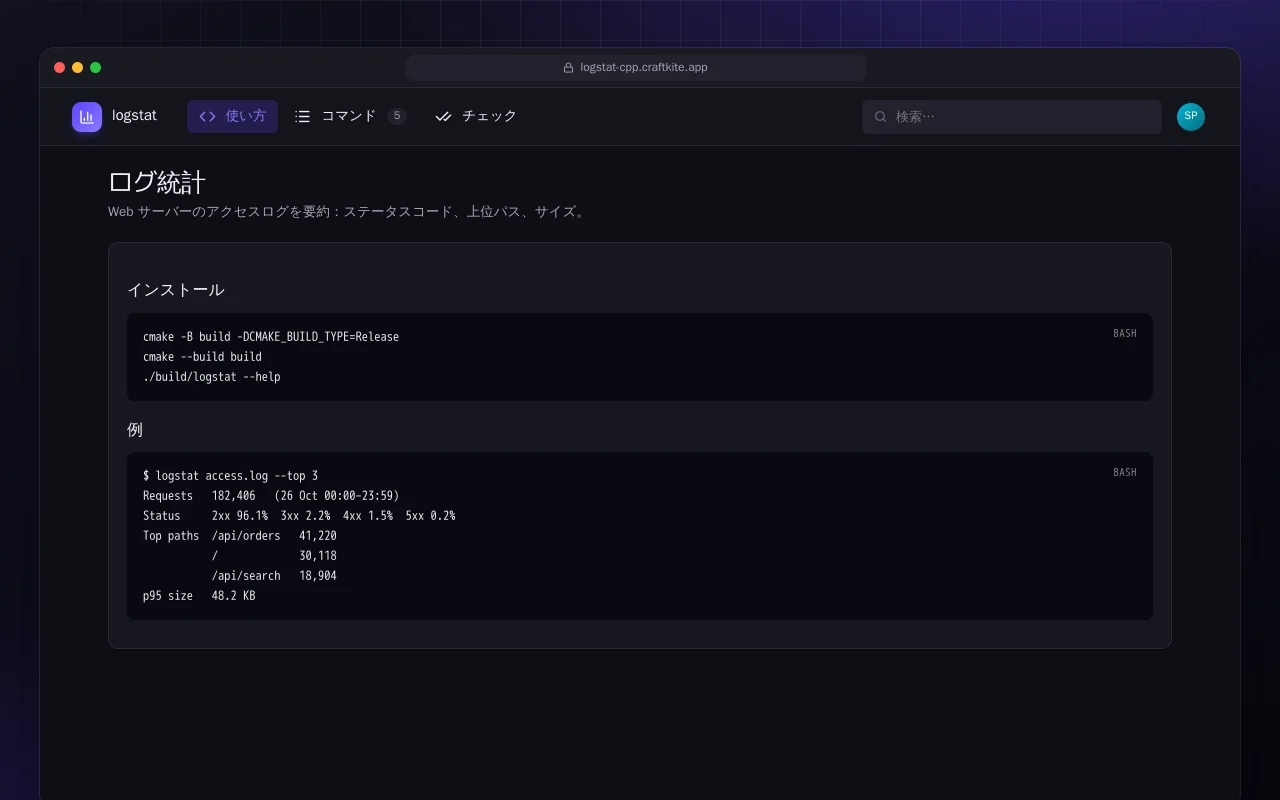Click the magnifier icon in the search box
1280x800 pixels.
tap(881, 117)
